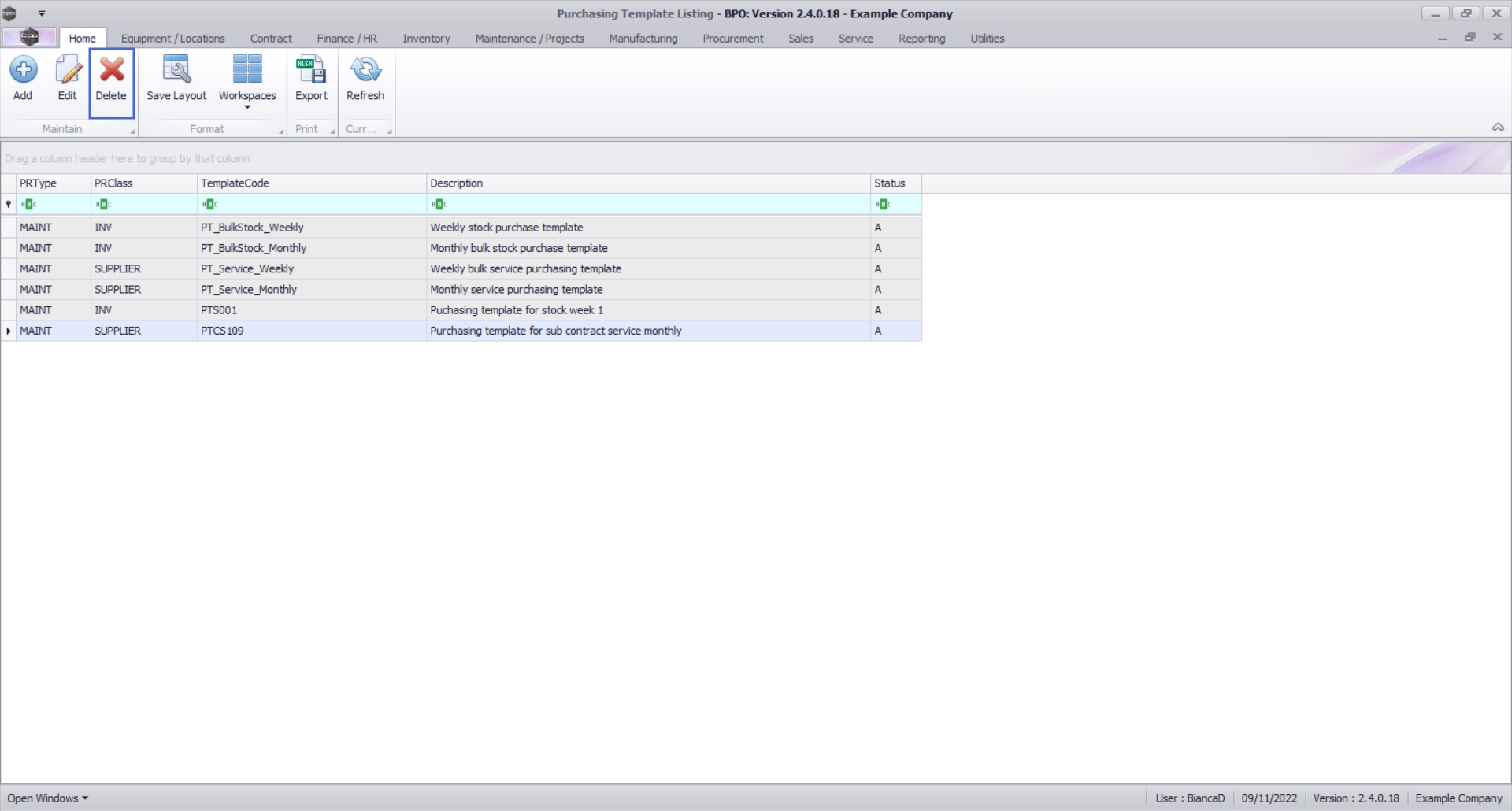Click description 'Weekly bulk service purchasing template'
This screenshot has height=811, width=1512.
tap(526, 268)
